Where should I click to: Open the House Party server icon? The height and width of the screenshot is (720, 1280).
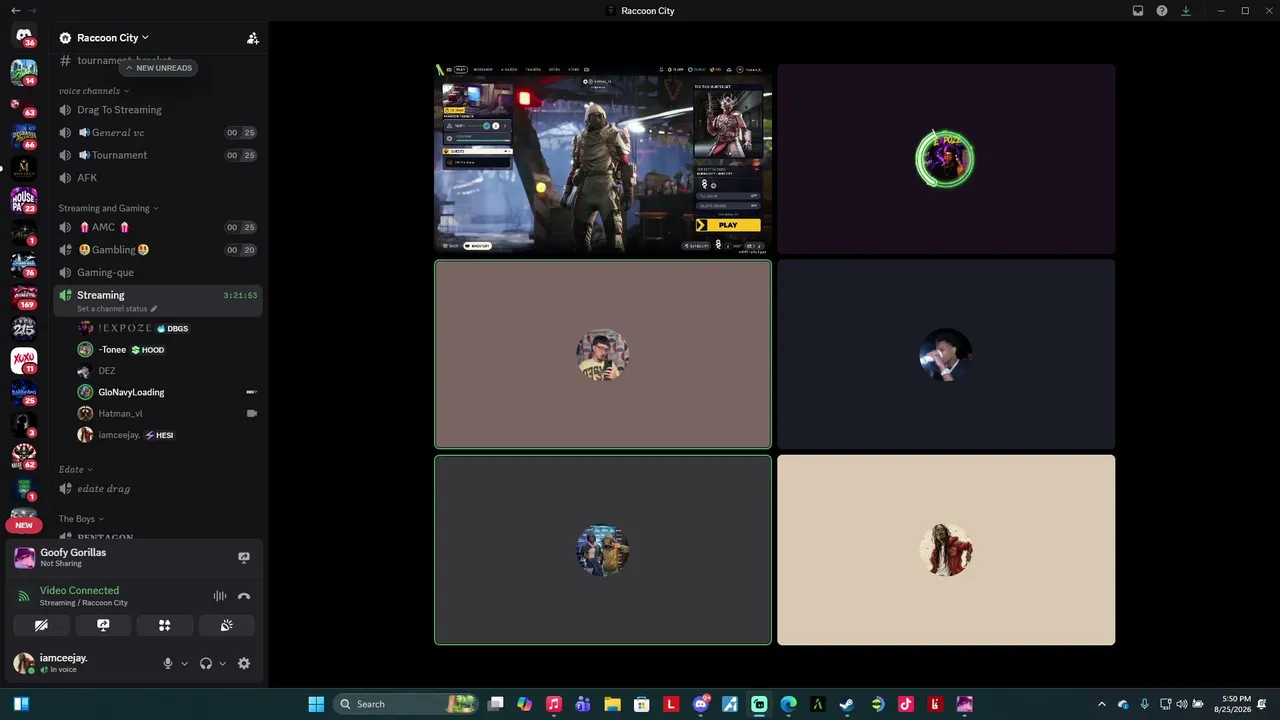[x=24, y=200]
